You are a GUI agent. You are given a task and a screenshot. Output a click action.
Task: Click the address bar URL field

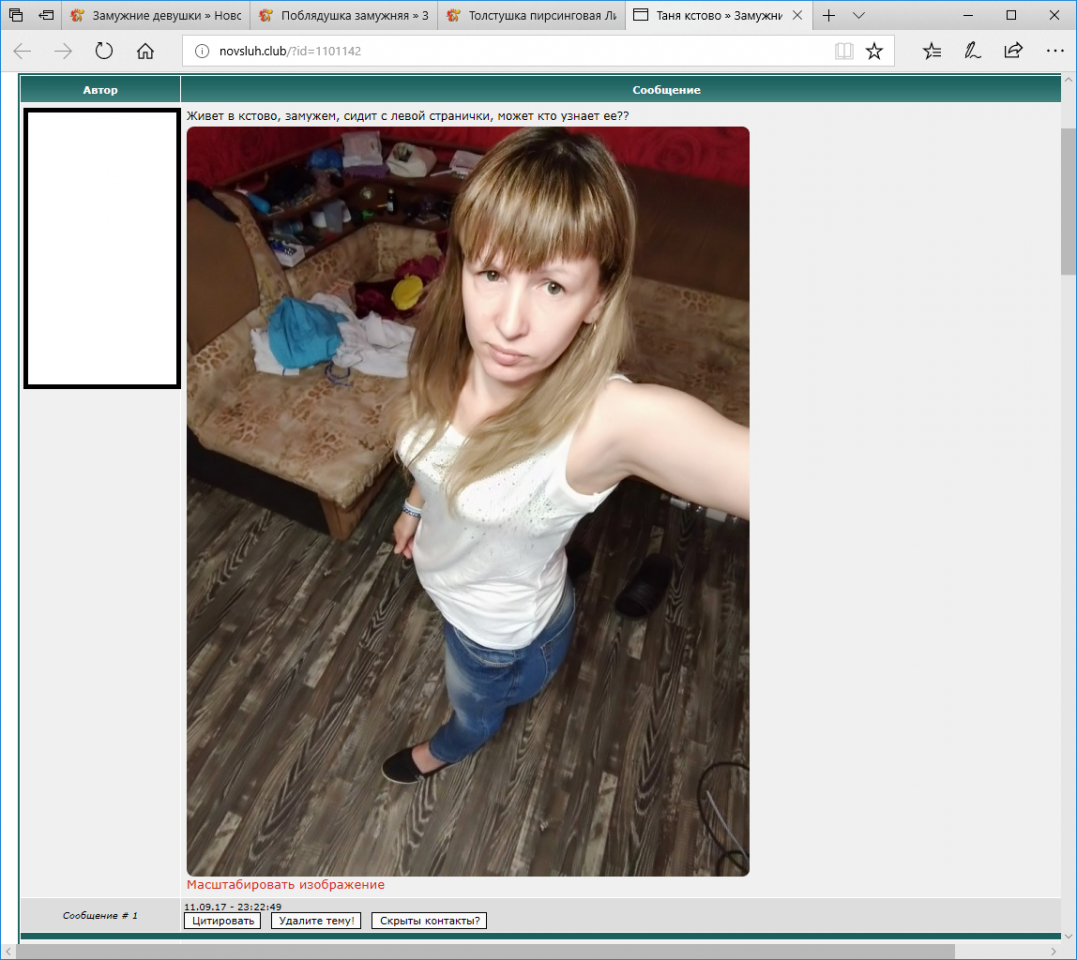pyautogui.click(x=500, y=51)
